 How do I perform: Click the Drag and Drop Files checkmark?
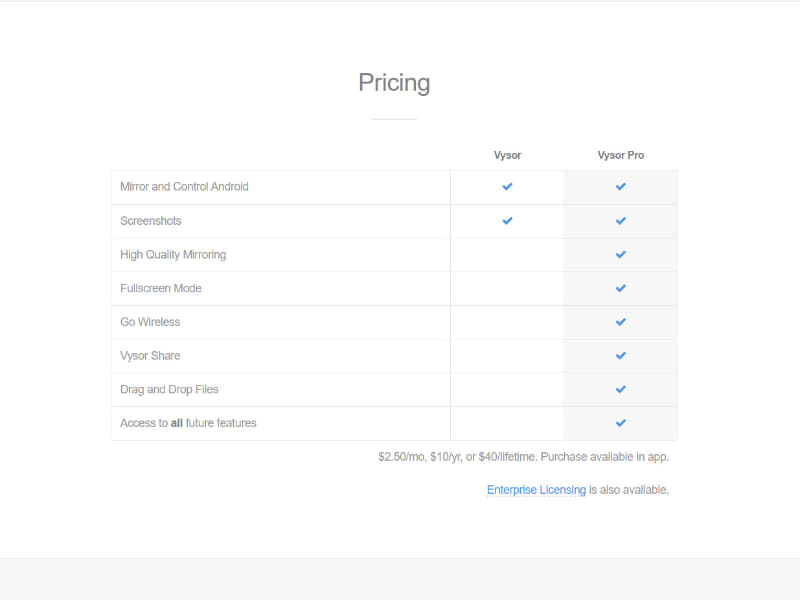(x=620, y=390)
